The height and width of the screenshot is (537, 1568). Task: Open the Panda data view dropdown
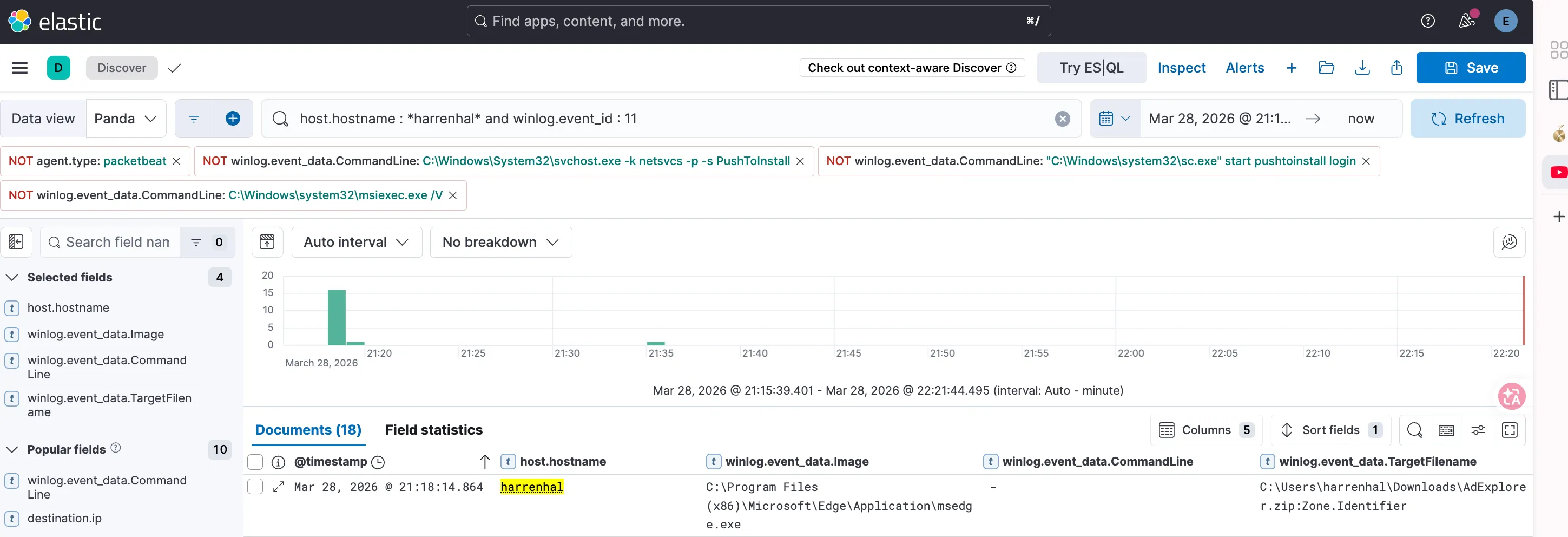[126, 119]
